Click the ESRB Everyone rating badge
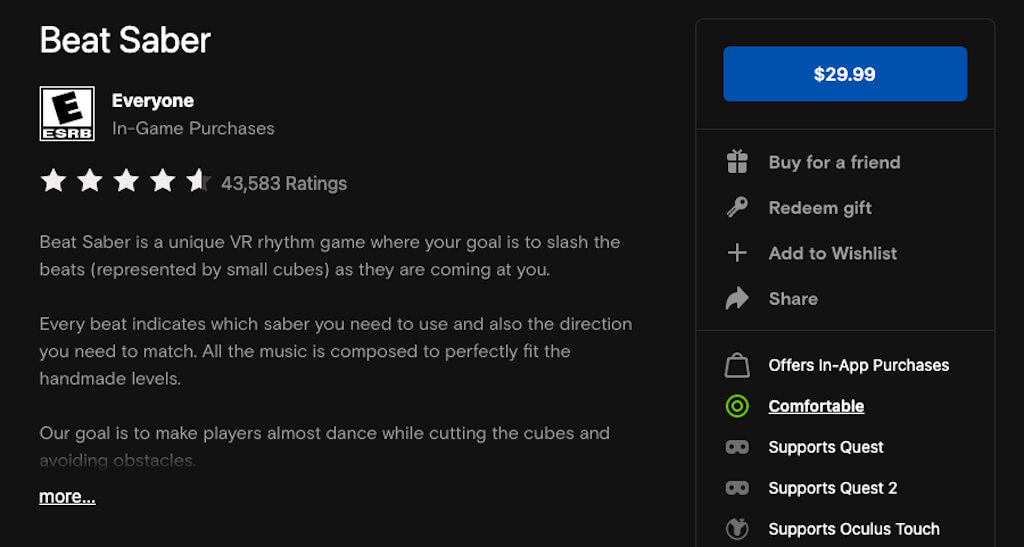This screenshot has height=547, width=1024. [x=67, y=114]
